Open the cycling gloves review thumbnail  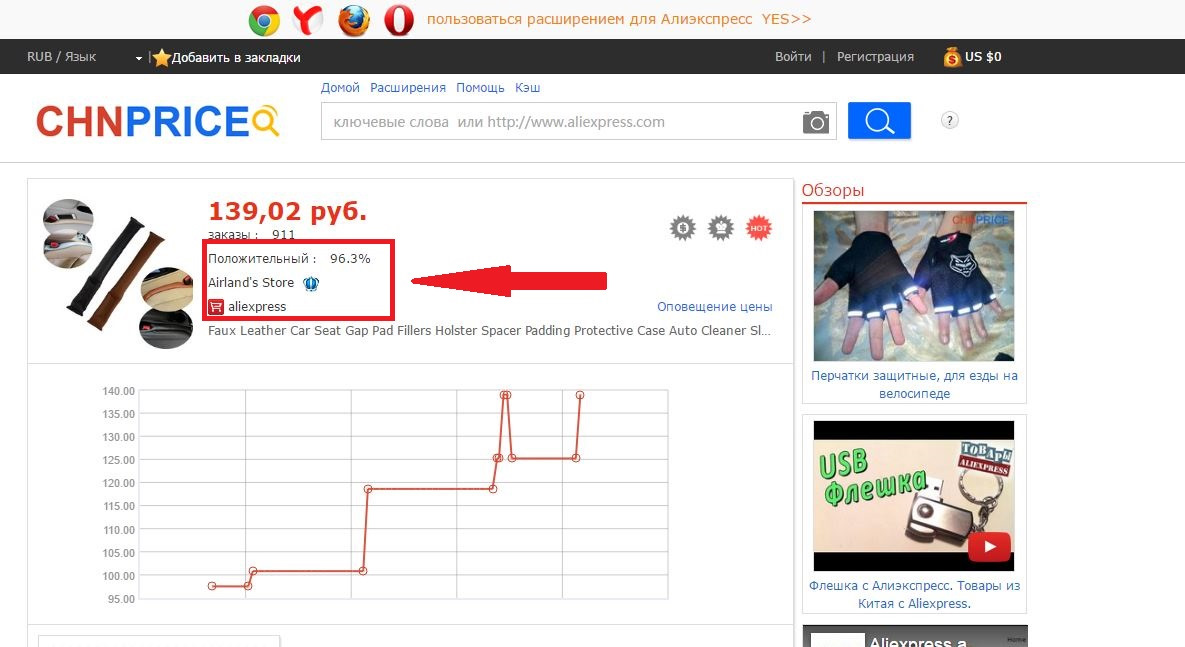click(x=914, y=286)
